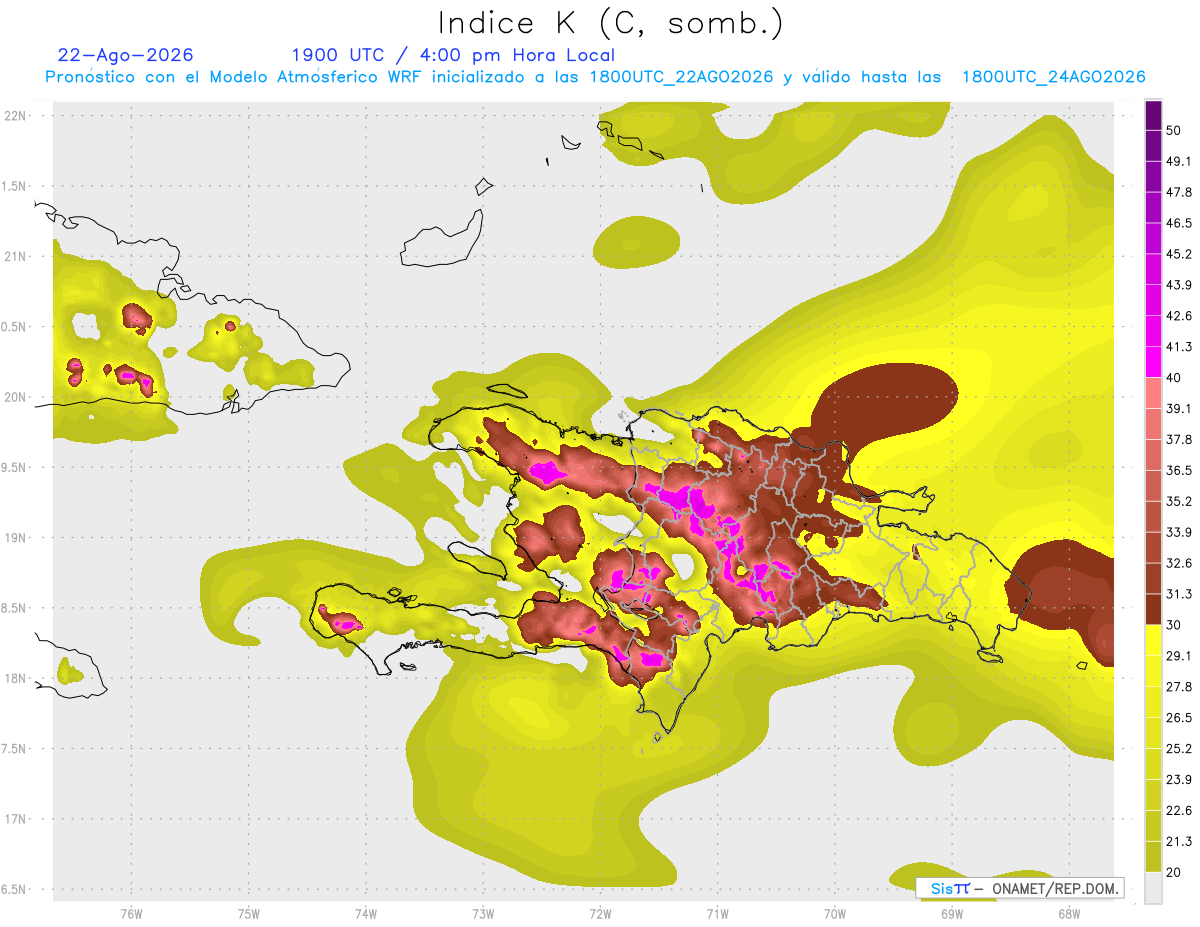Click the latitude label "18N"
This screenshot has height=927, width=1200.
click(17, 679)
